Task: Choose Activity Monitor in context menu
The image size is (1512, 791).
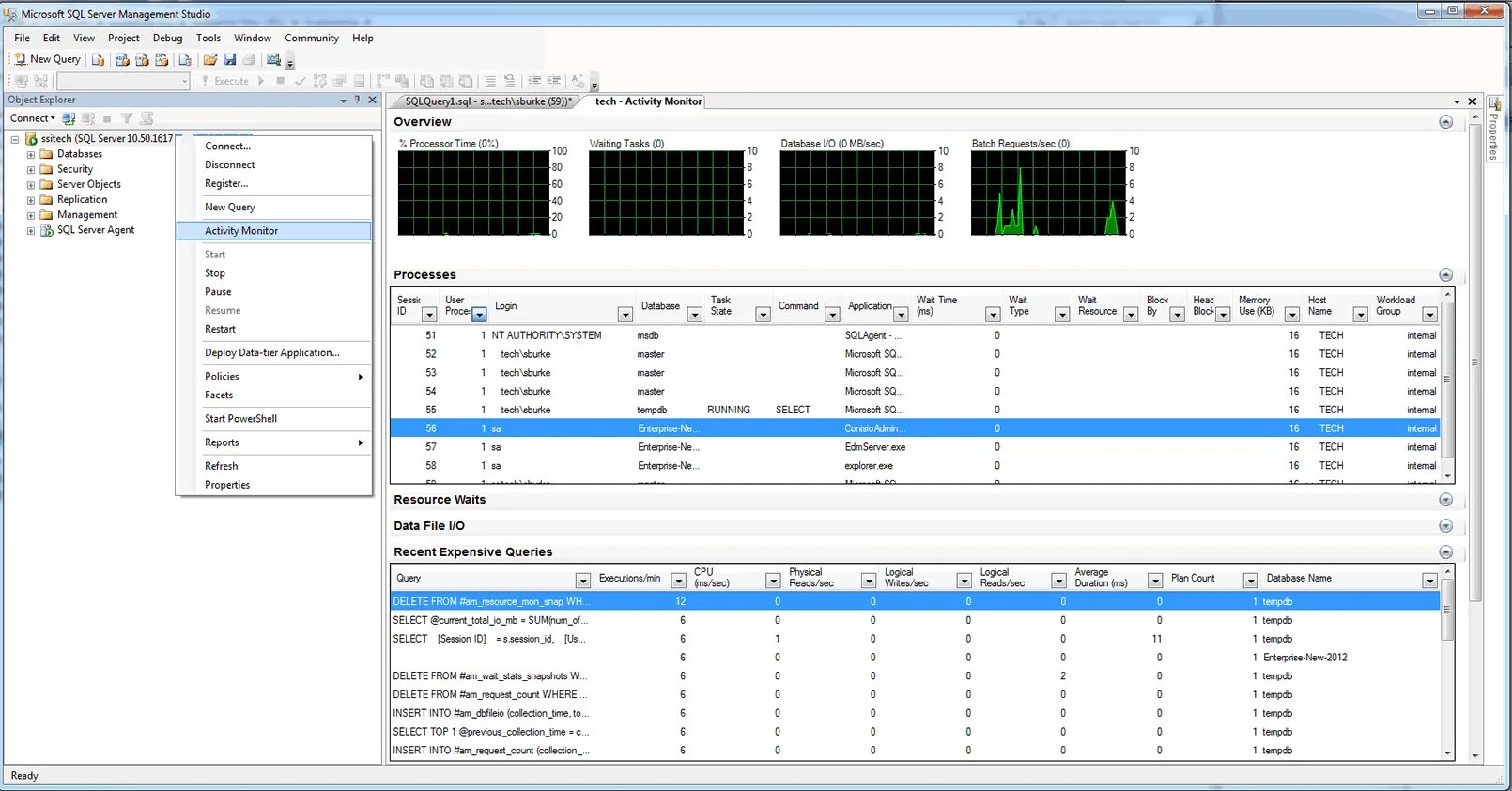Action: (273, 230)
